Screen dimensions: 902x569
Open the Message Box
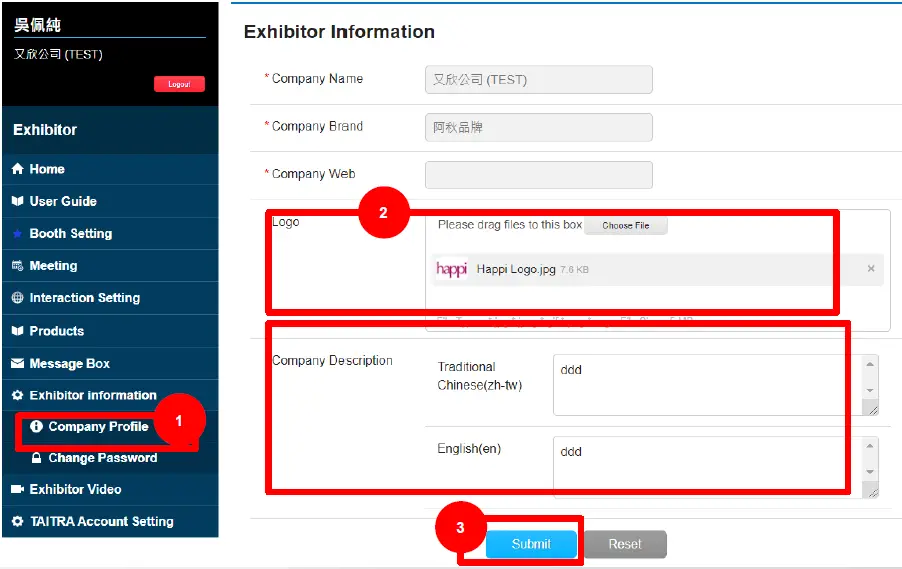tap(110, 364)
